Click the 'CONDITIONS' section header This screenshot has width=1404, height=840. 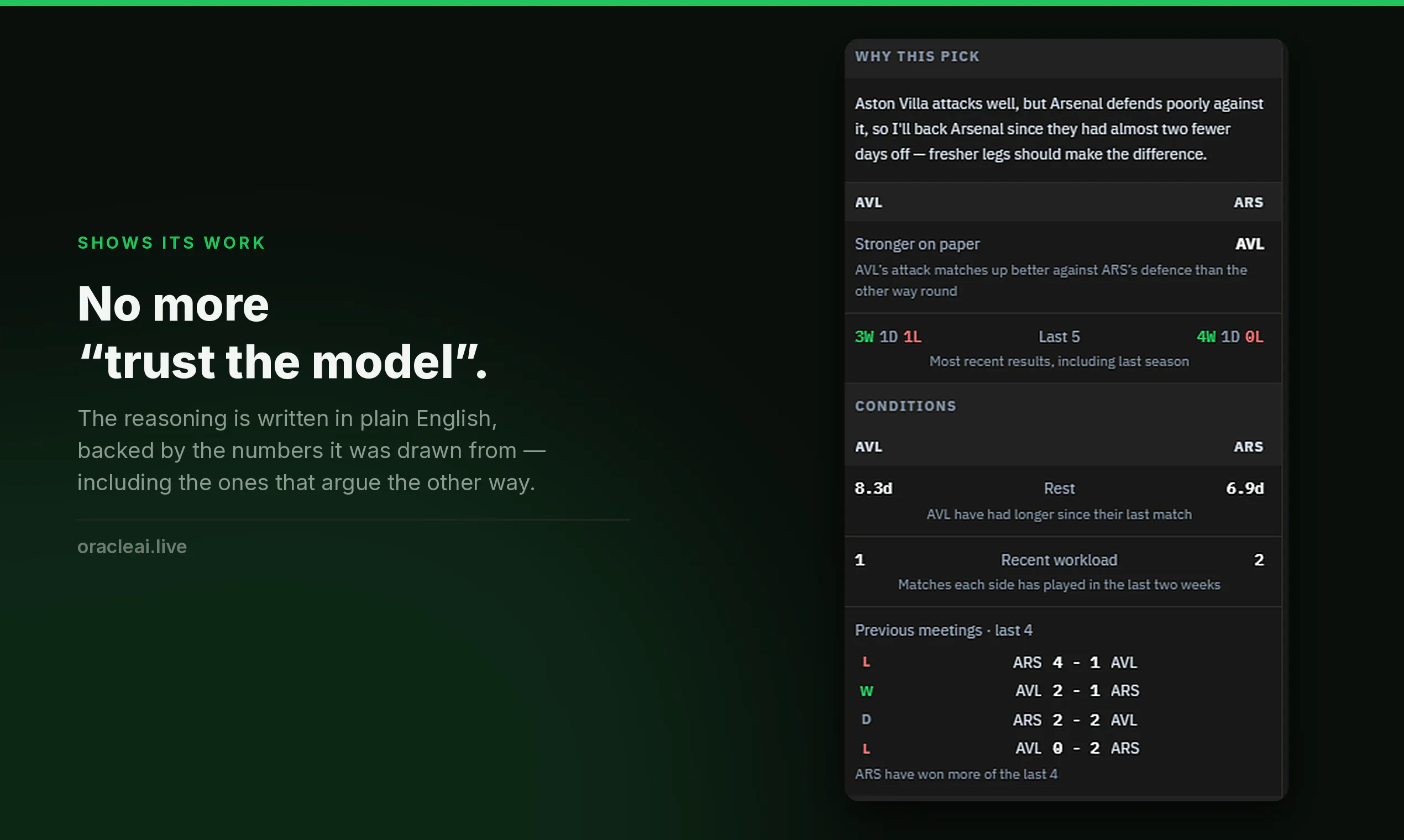pos(905,406)
